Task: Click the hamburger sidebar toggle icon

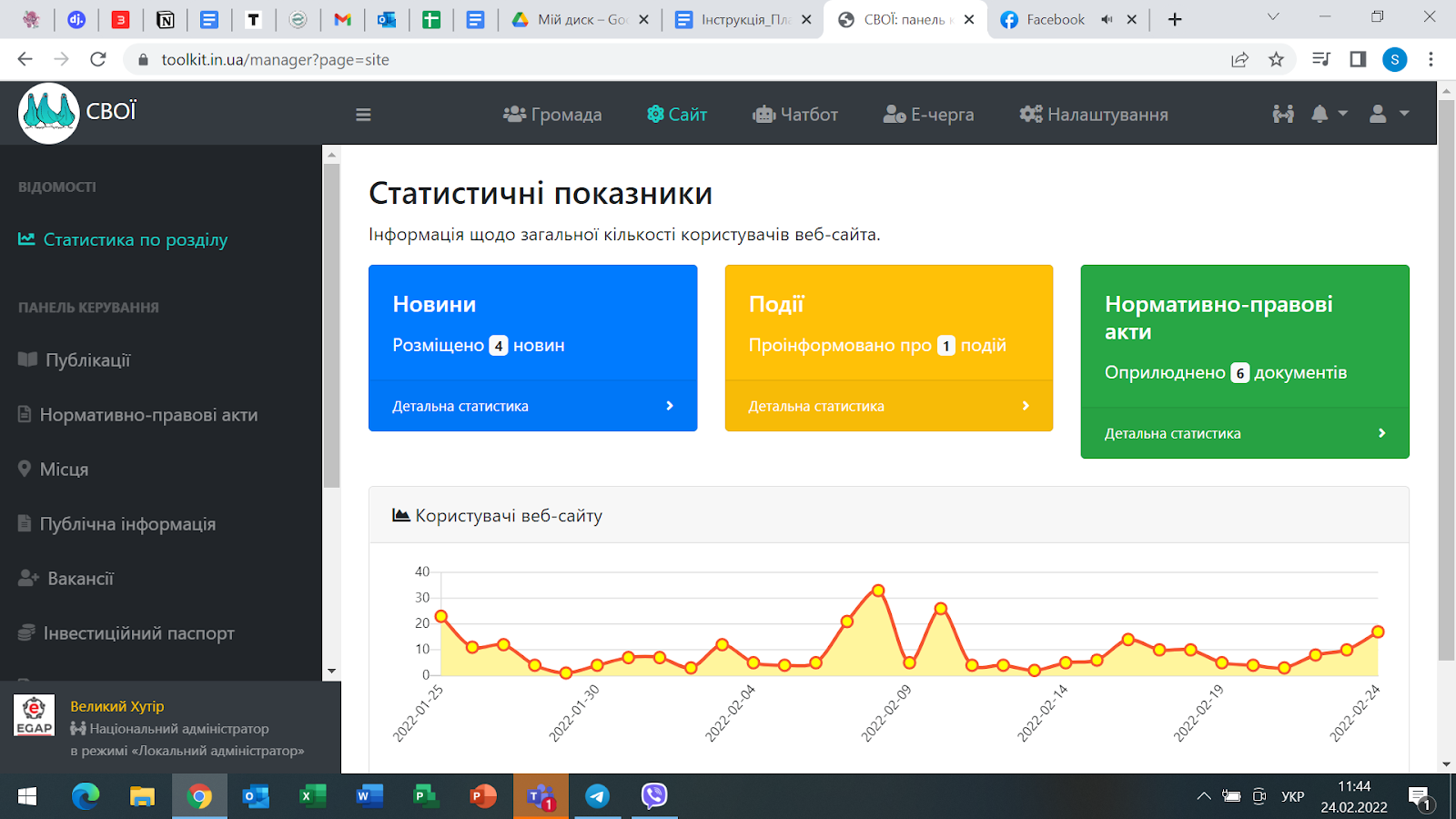Action: point(363,115)
